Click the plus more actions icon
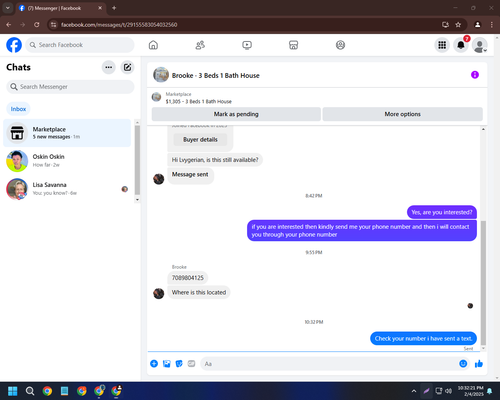The width and height of the screenshot is (500, 400). (x=154, y=364)
